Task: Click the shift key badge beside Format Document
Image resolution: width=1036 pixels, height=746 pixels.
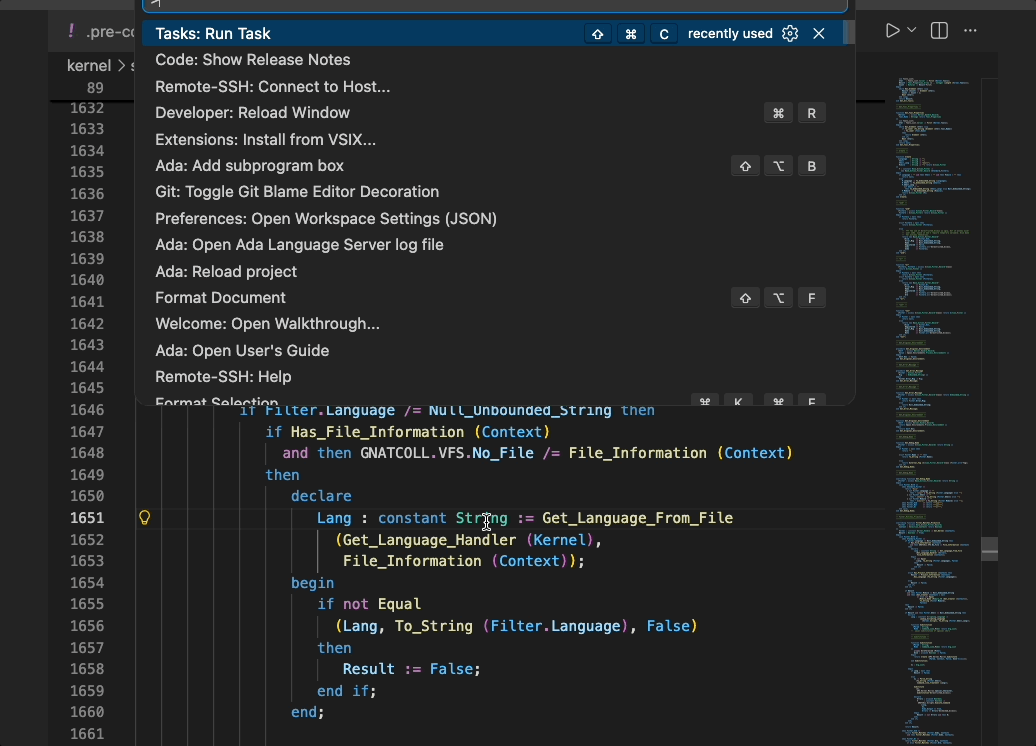Action: [745, 297]
